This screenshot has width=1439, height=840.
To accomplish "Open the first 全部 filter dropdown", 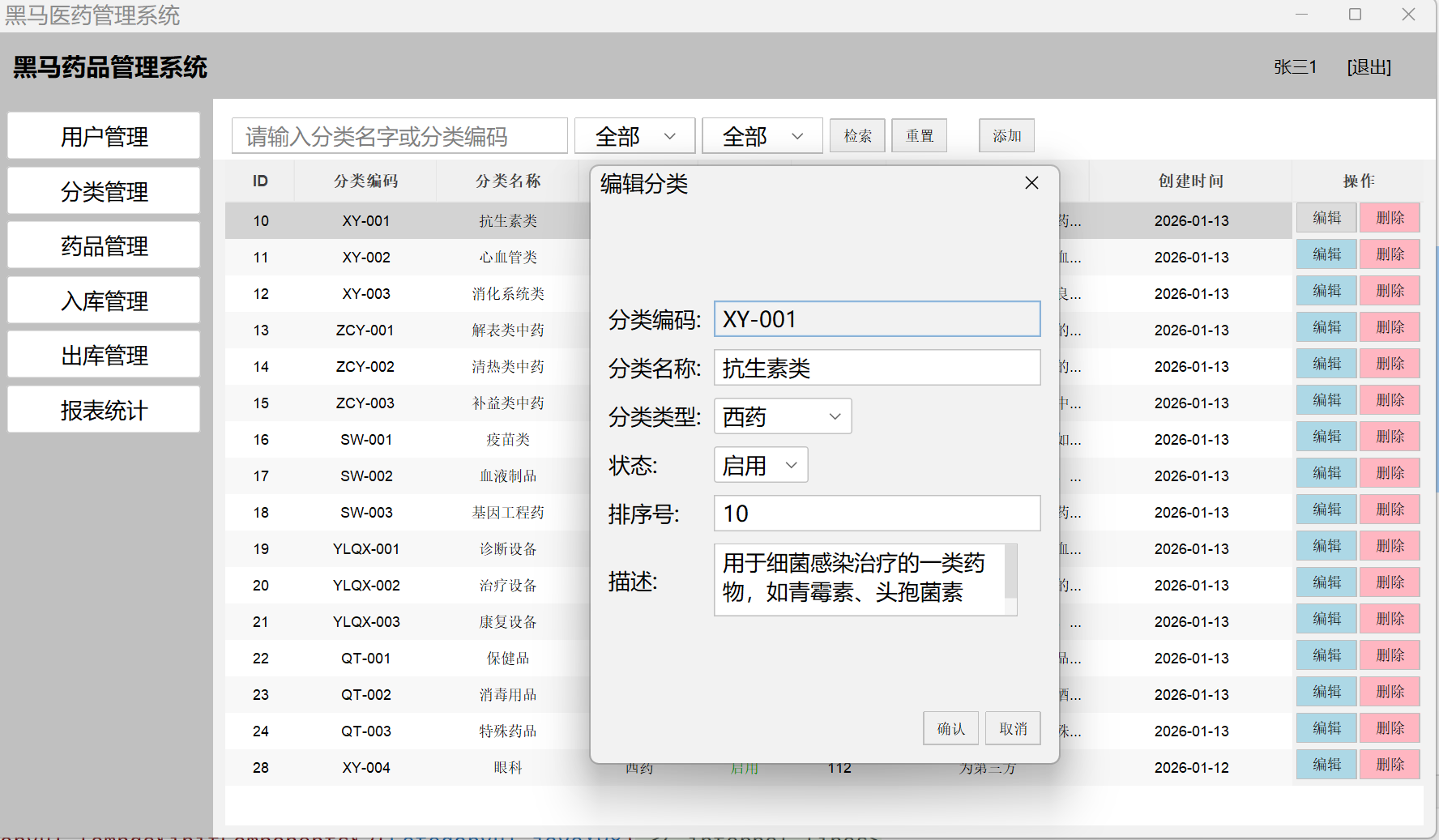I will tap(634, 136).
